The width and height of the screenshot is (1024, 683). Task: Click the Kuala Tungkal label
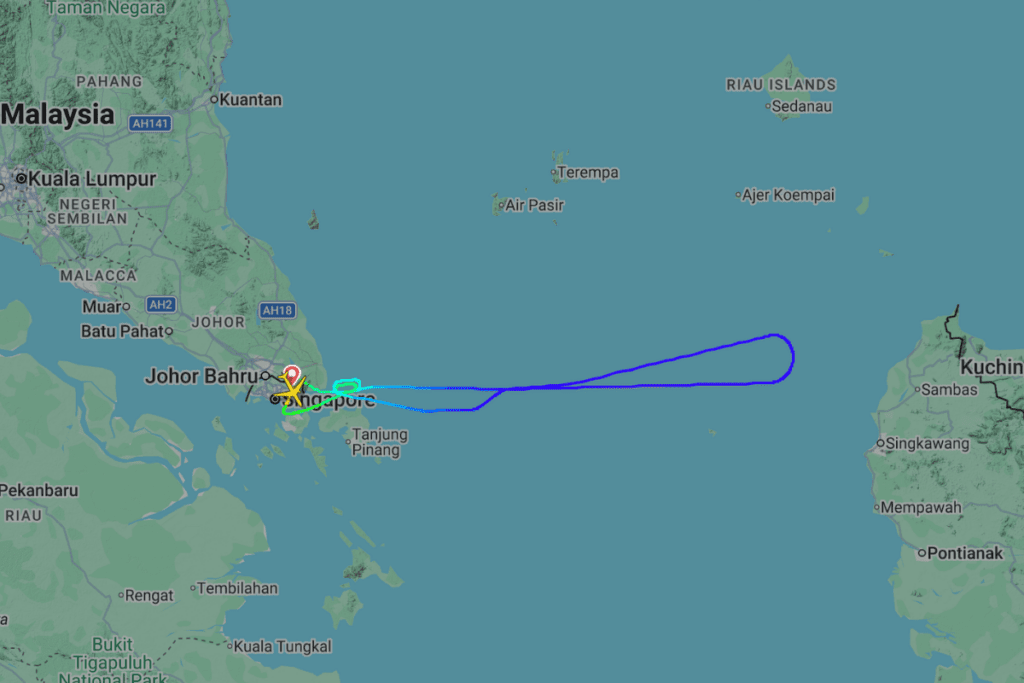[283, 646]
